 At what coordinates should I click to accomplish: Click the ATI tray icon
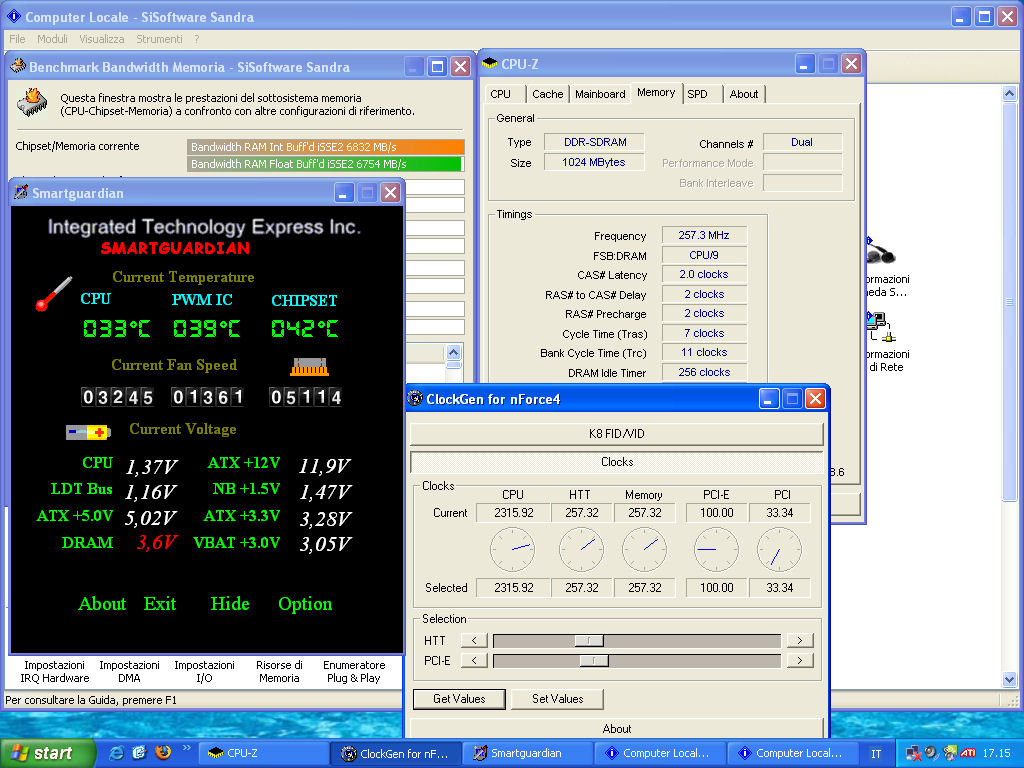[968, 753]
